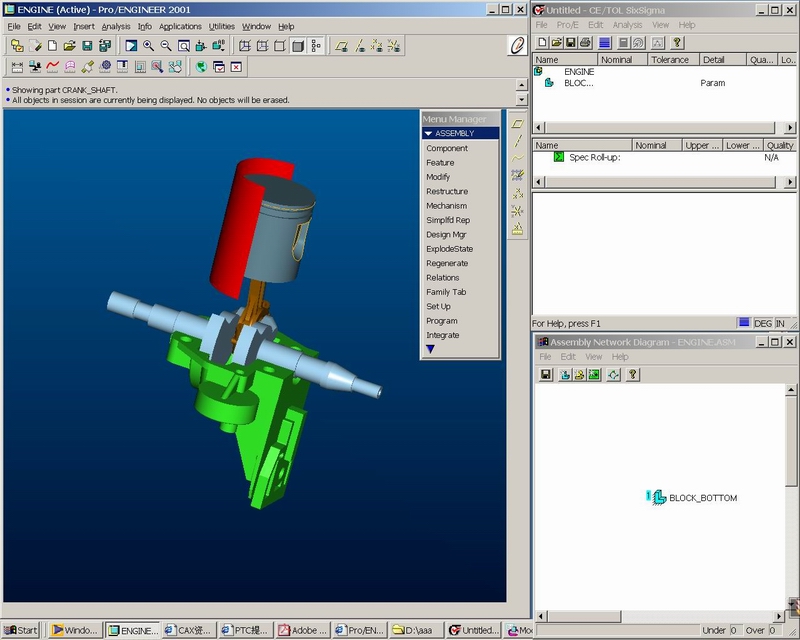The width and height of the screenshot is (800, 640).
Task: Toggle the Model Tree display icon
Action: [x=316, y=46]
